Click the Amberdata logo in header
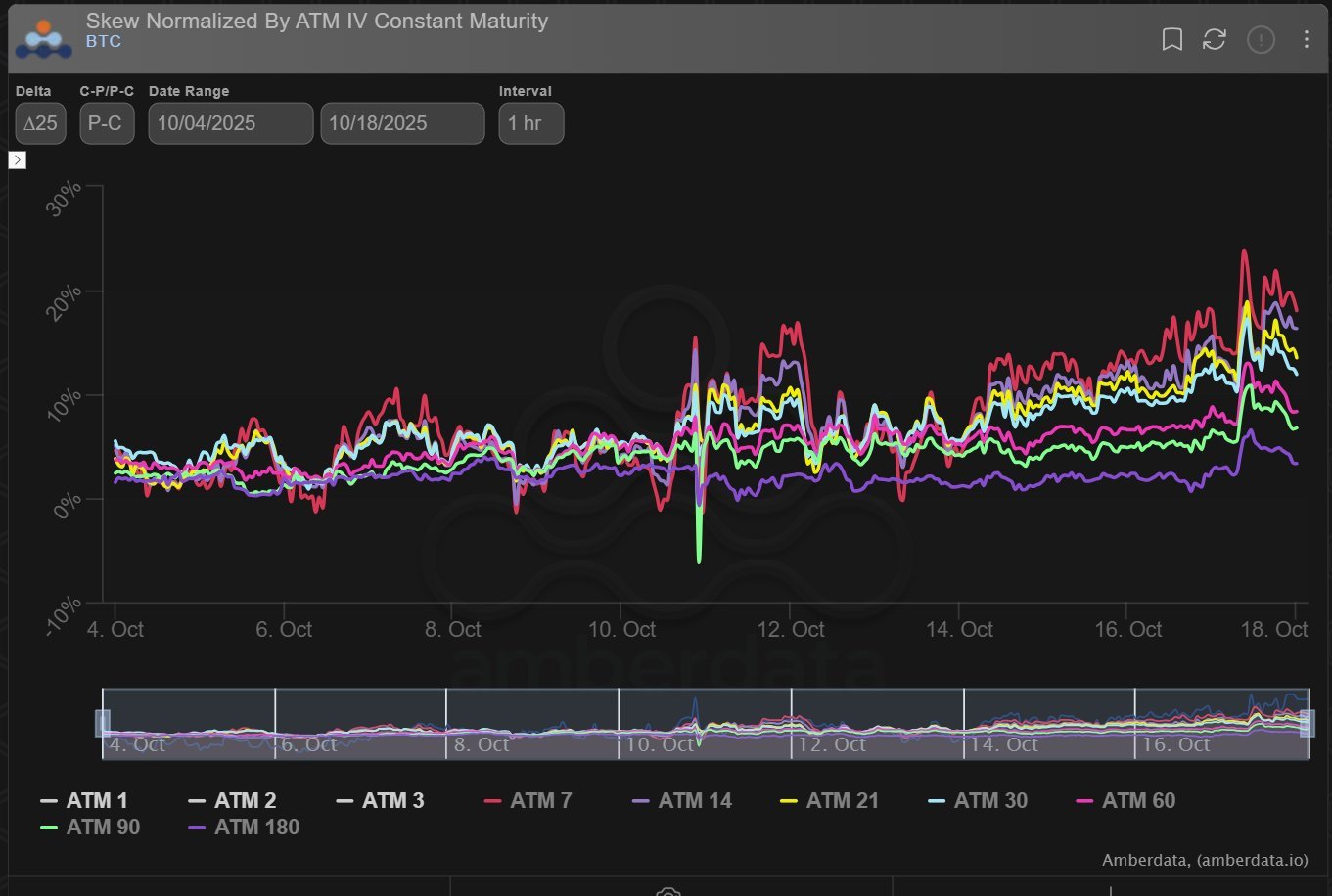This screenshot has width=1332, height=896. 43,37
